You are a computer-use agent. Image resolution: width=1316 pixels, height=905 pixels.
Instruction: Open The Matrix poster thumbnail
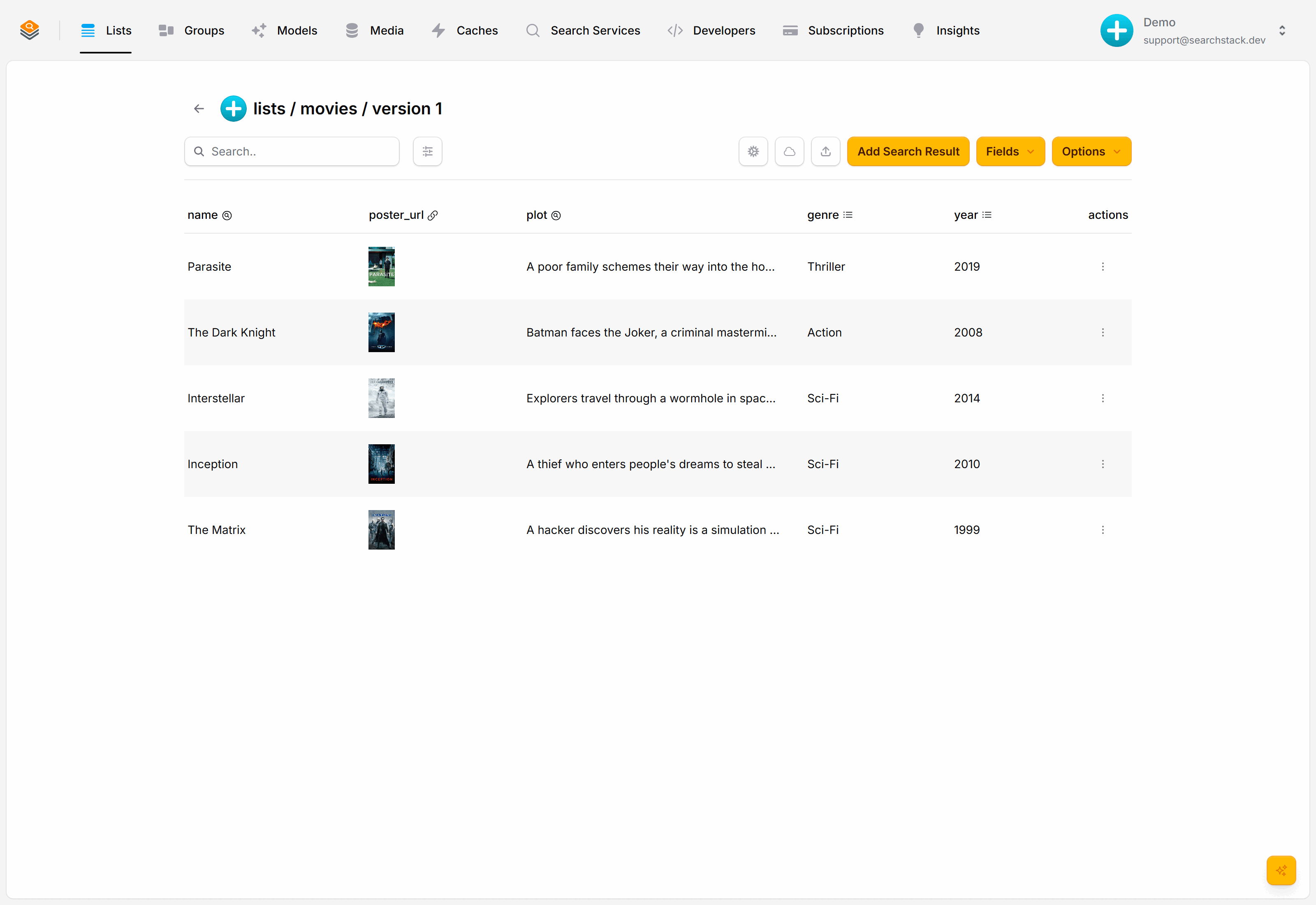point(381,529)
